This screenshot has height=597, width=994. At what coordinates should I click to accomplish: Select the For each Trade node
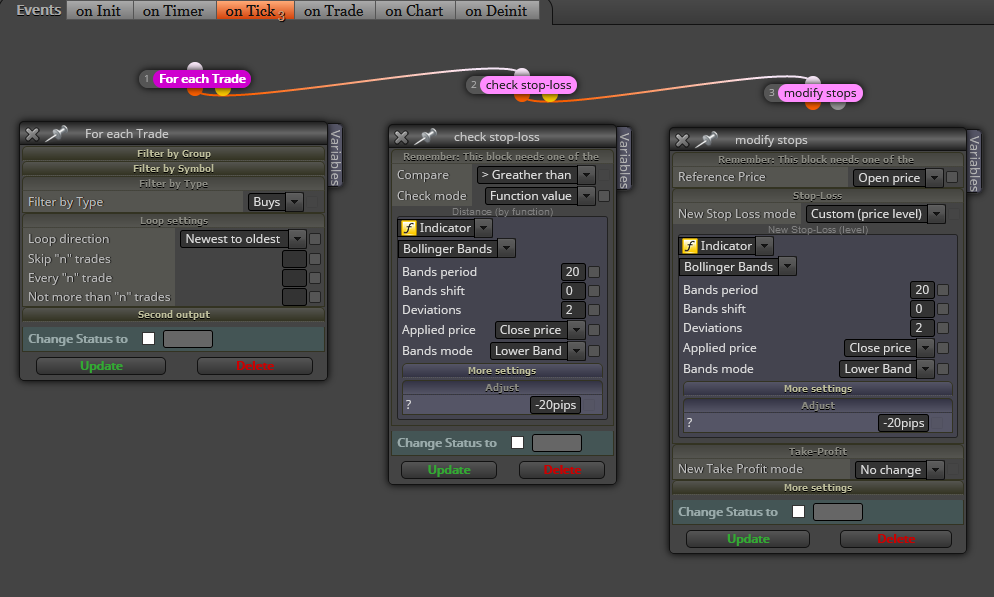tap(202, 79)
